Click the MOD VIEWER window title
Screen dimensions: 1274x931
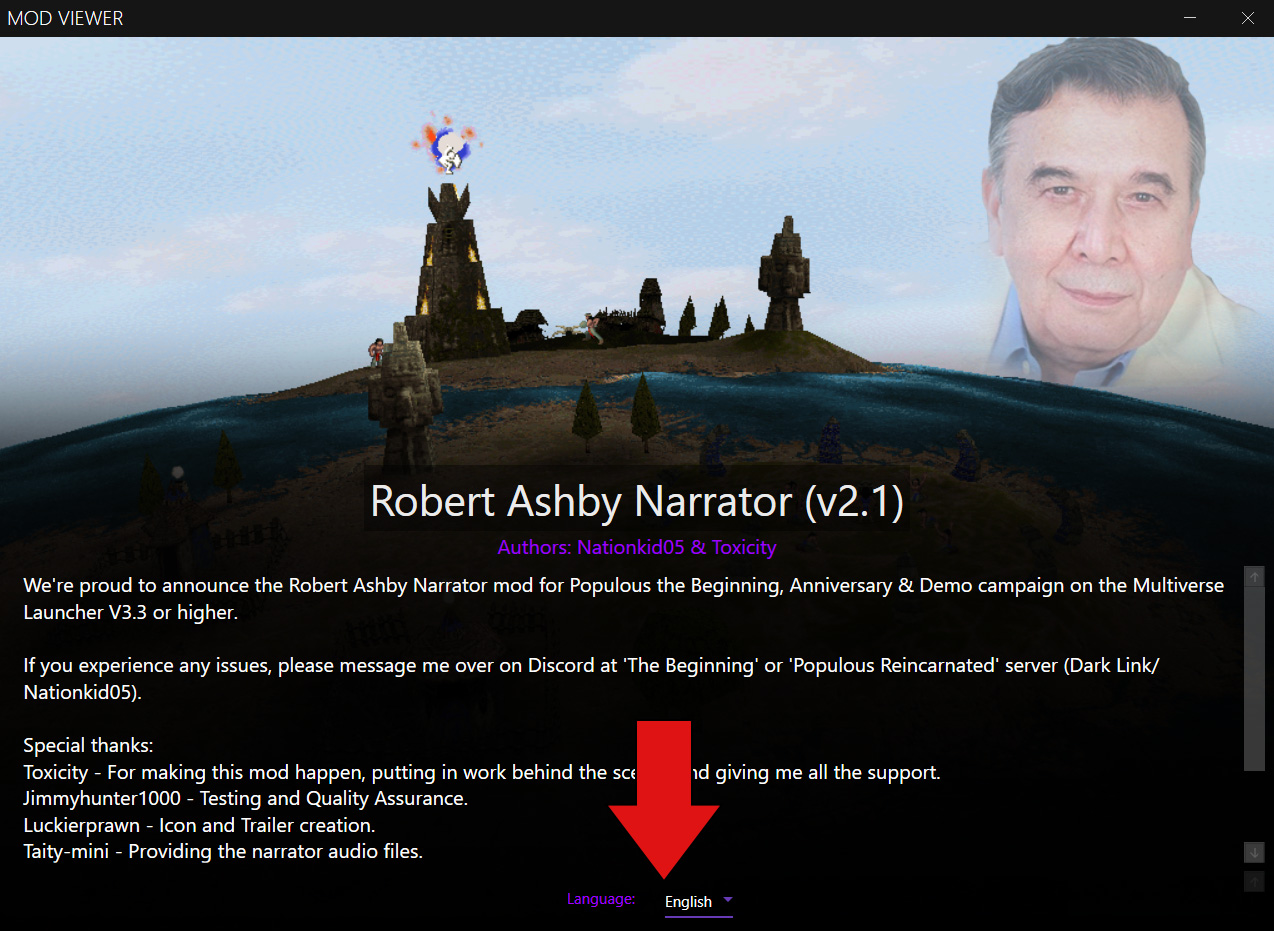click(x=66, y=18)
